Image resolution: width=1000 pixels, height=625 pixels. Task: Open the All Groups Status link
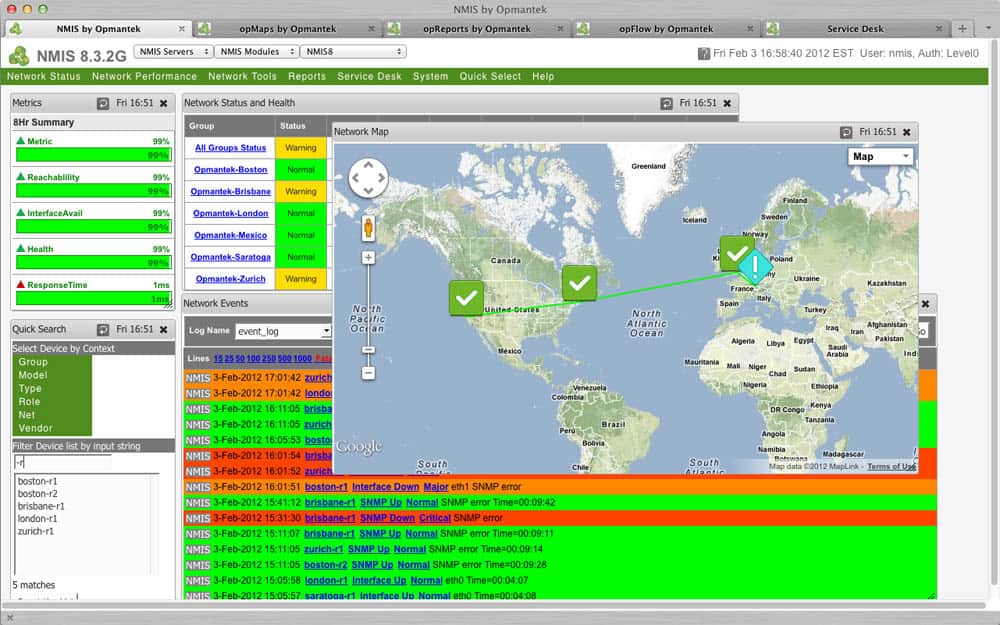(x=230, y=148)
